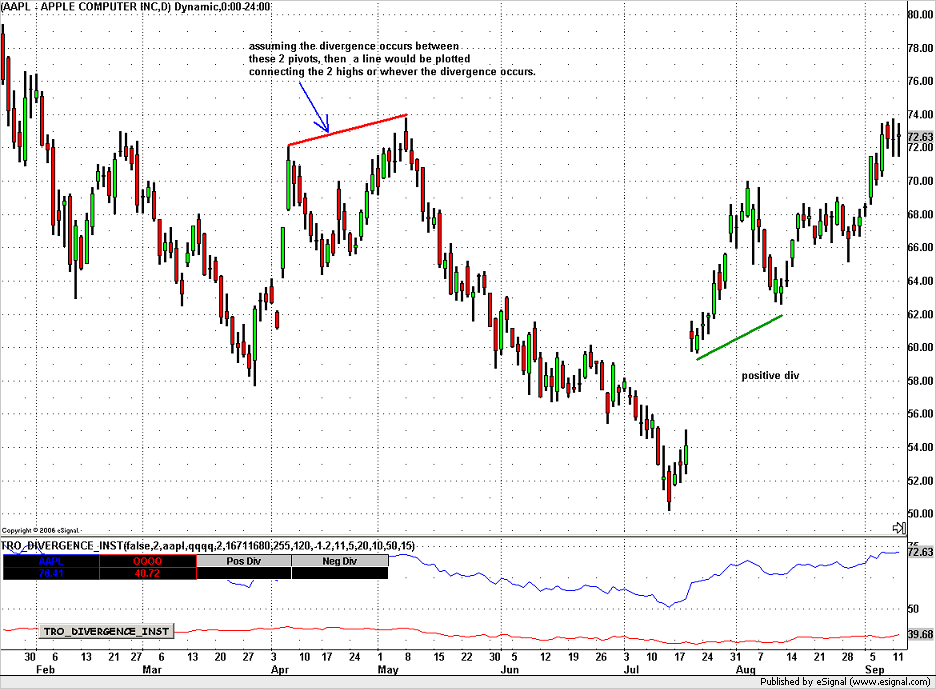Screen dimensions: 936x689
Task: Select the Feb label on the time axis
Action: click(x=47, y=669)
